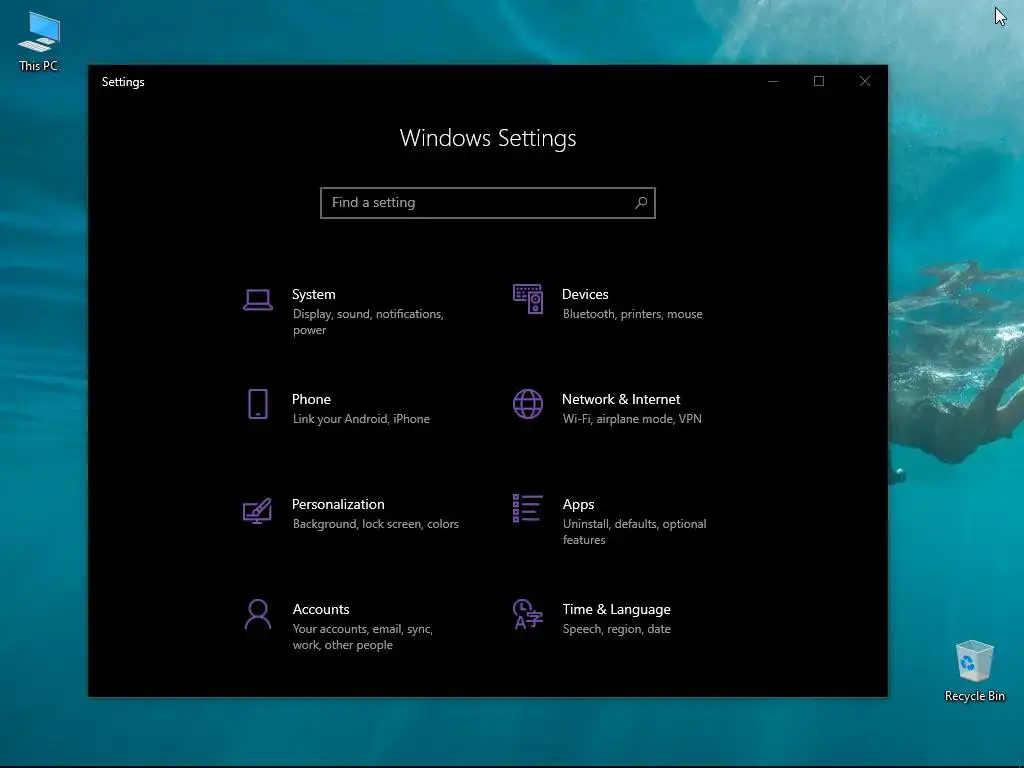Maximize the Settings window
1024x768 pixels.
pos(819,81)
